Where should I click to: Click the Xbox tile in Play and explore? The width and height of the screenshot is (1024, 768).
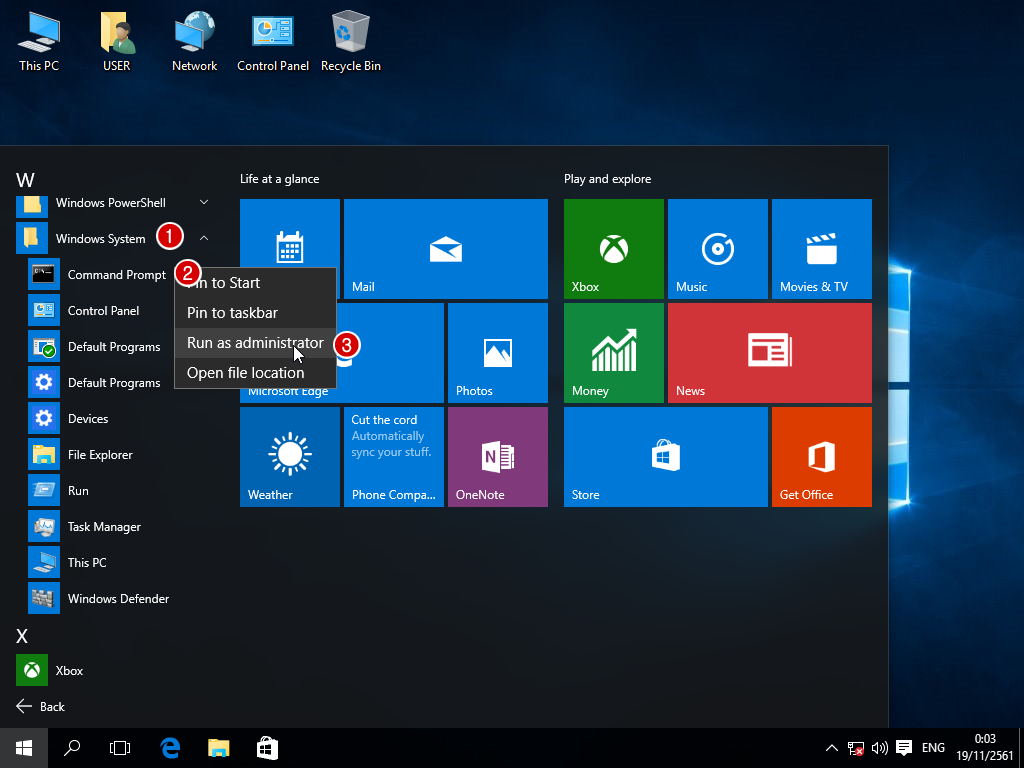tap(613, 248)
